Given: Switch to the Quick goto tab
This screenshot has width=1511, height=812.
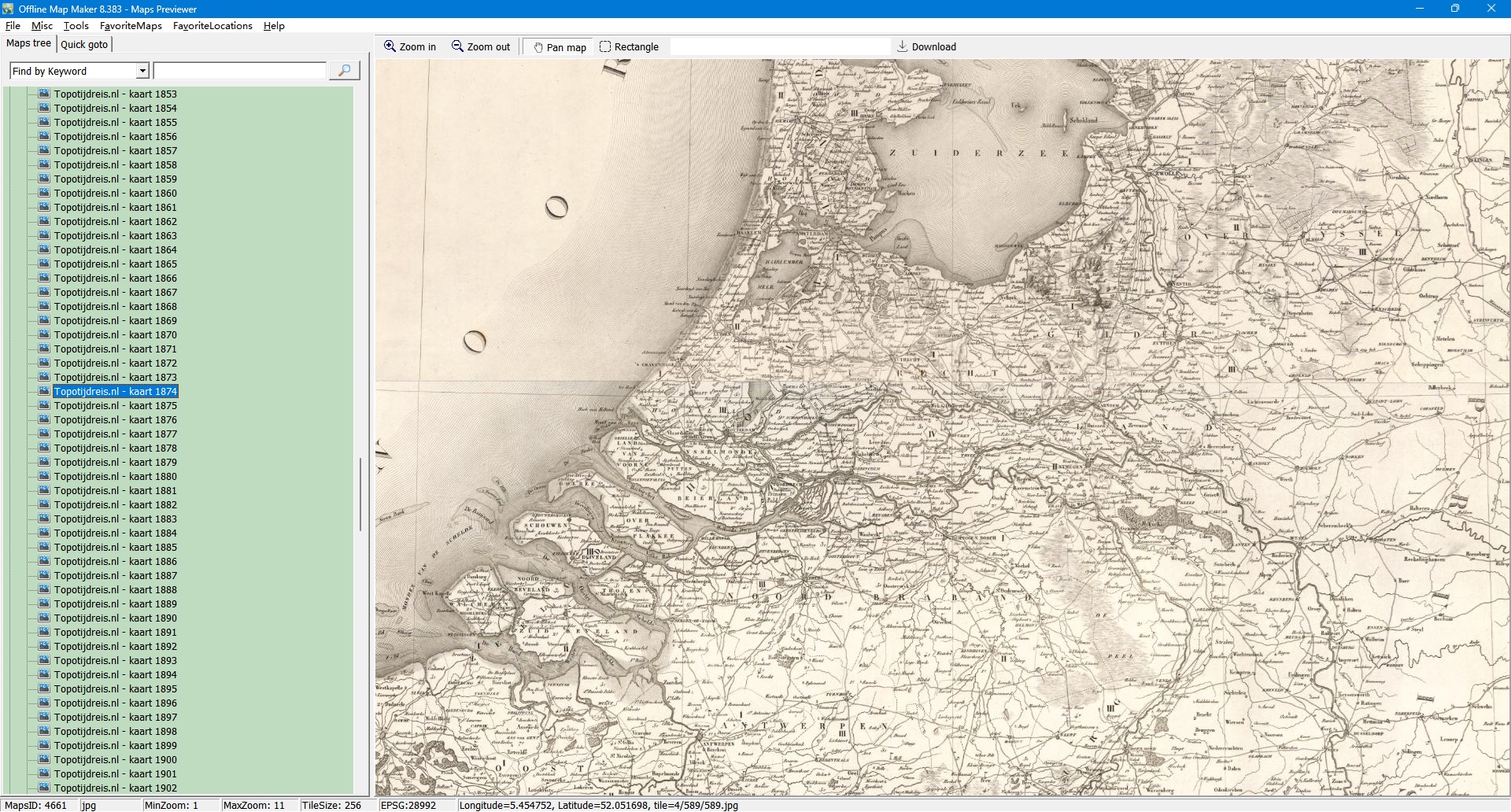Looking at the screenshot, I should (x=84, y=44).
